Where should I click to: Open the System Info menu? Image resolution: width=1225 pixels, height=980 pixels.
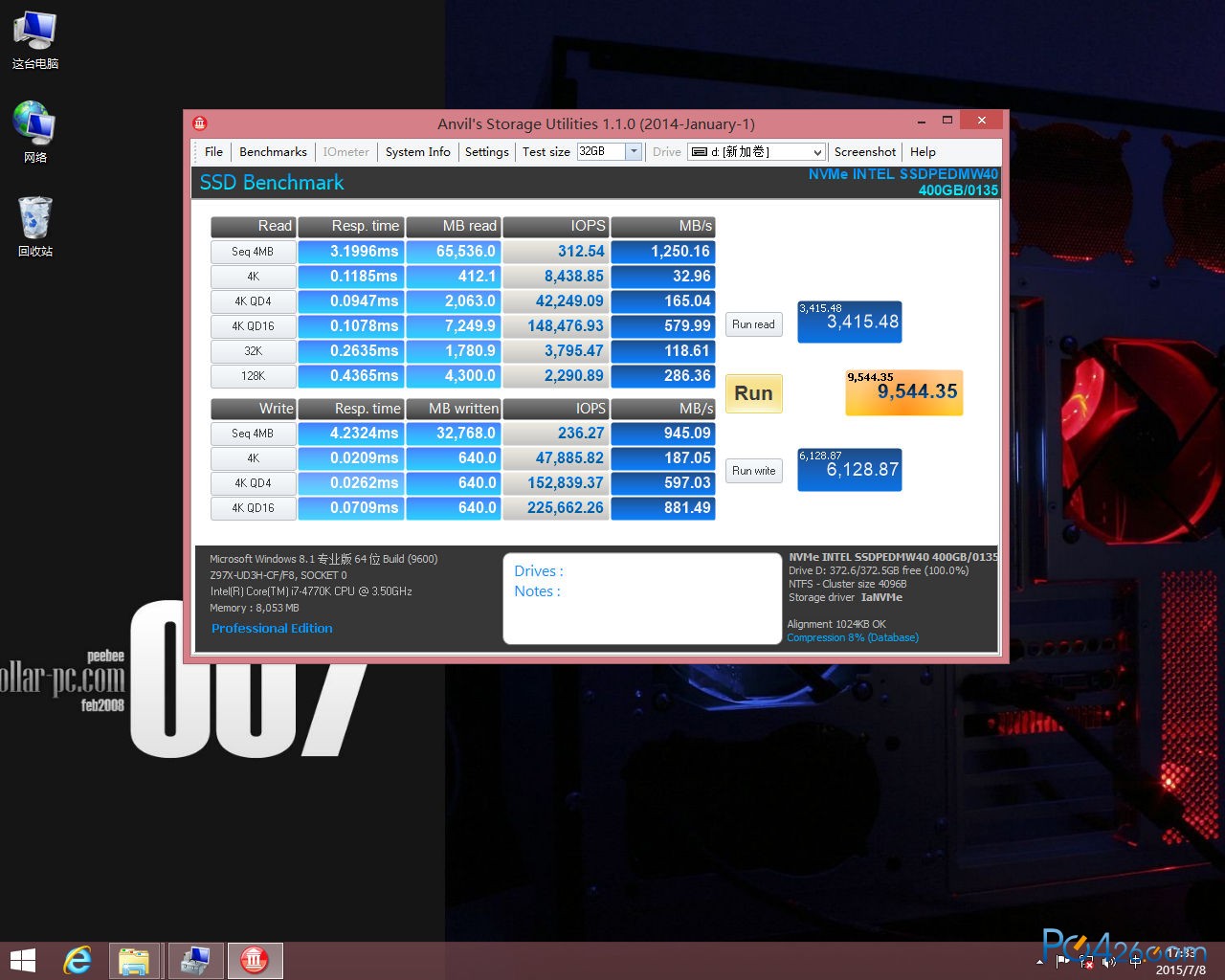(x=417, y=151)
